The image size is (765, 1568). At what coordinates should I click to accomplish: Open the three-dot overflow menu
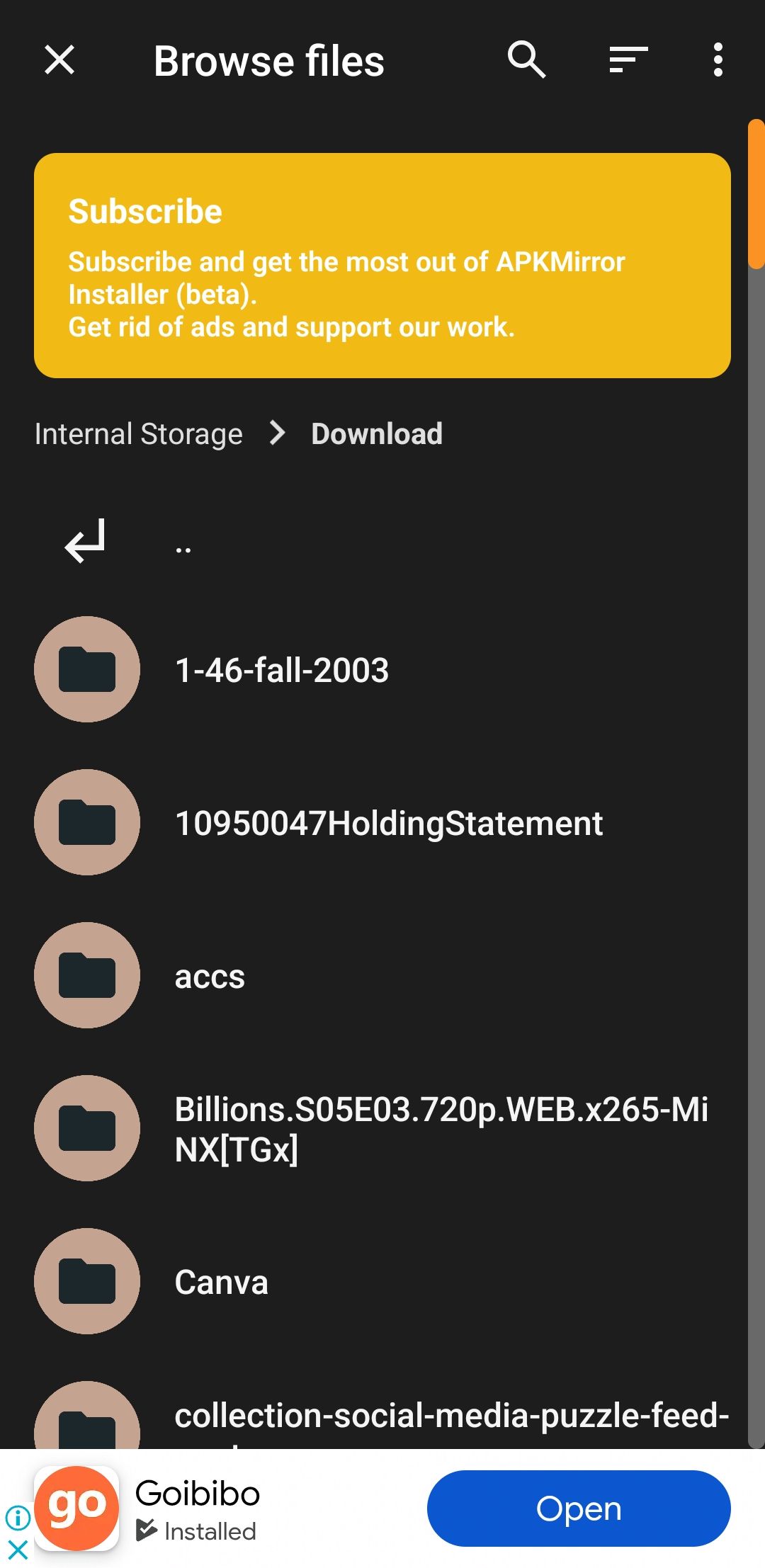coord(718,60)
